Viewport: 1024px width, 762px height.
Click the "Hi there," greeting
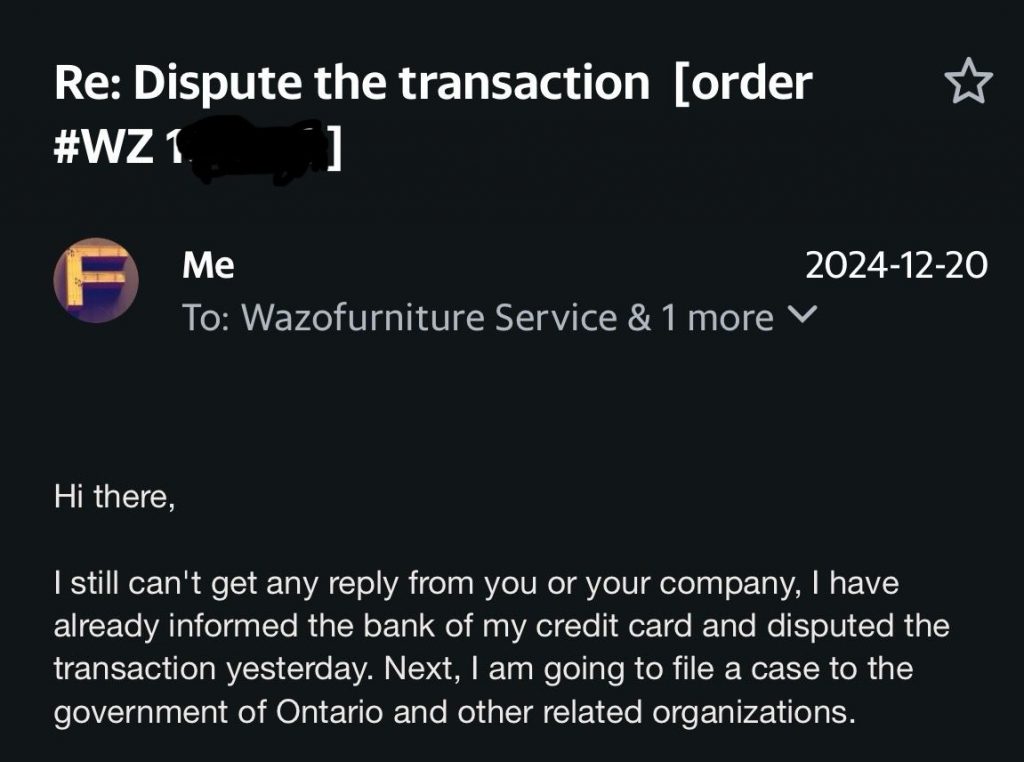pyautogui.click(x=114, y=498)
